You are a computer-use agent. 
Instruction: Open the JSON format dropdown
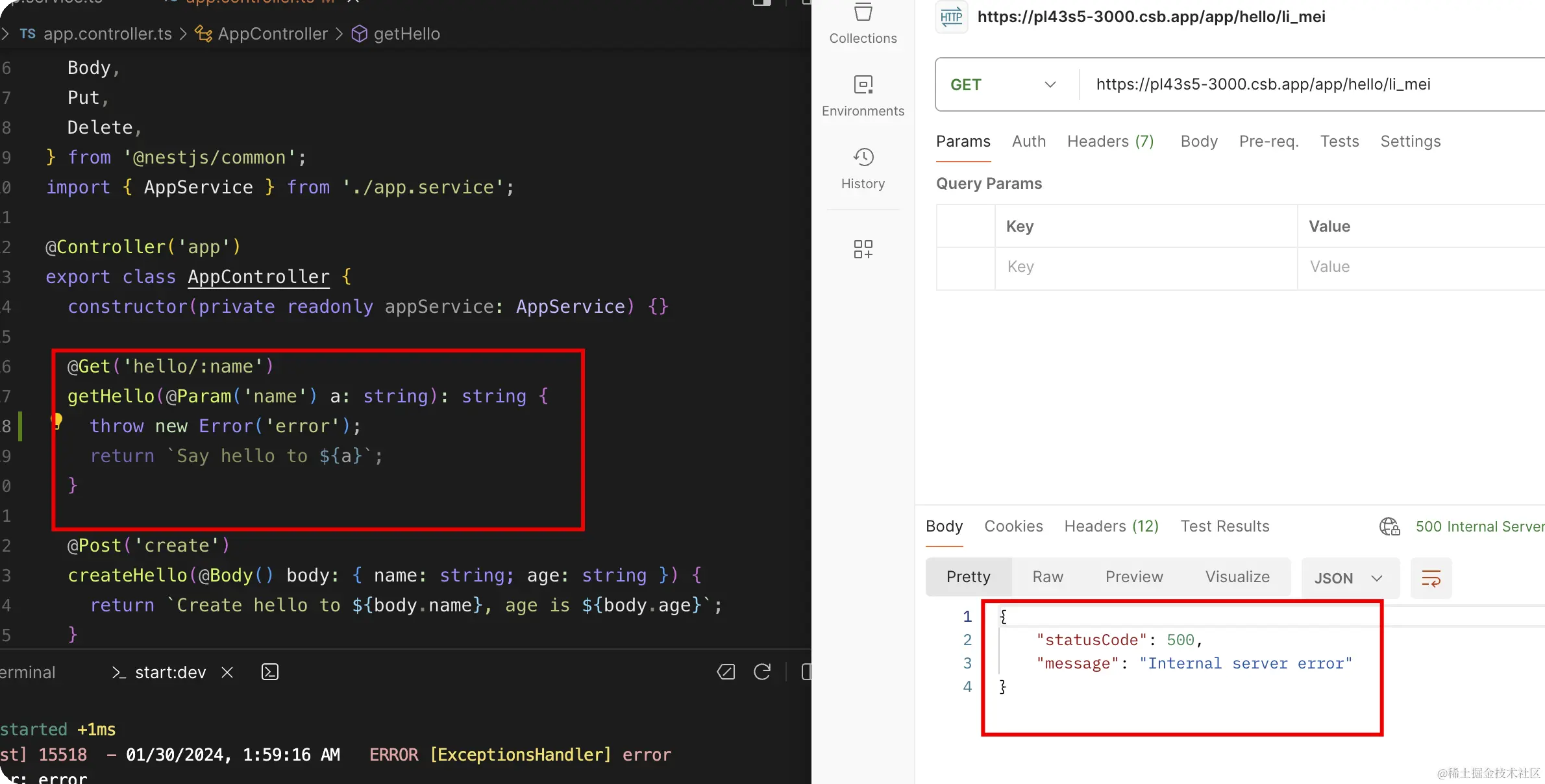[x=1350, y=578]
